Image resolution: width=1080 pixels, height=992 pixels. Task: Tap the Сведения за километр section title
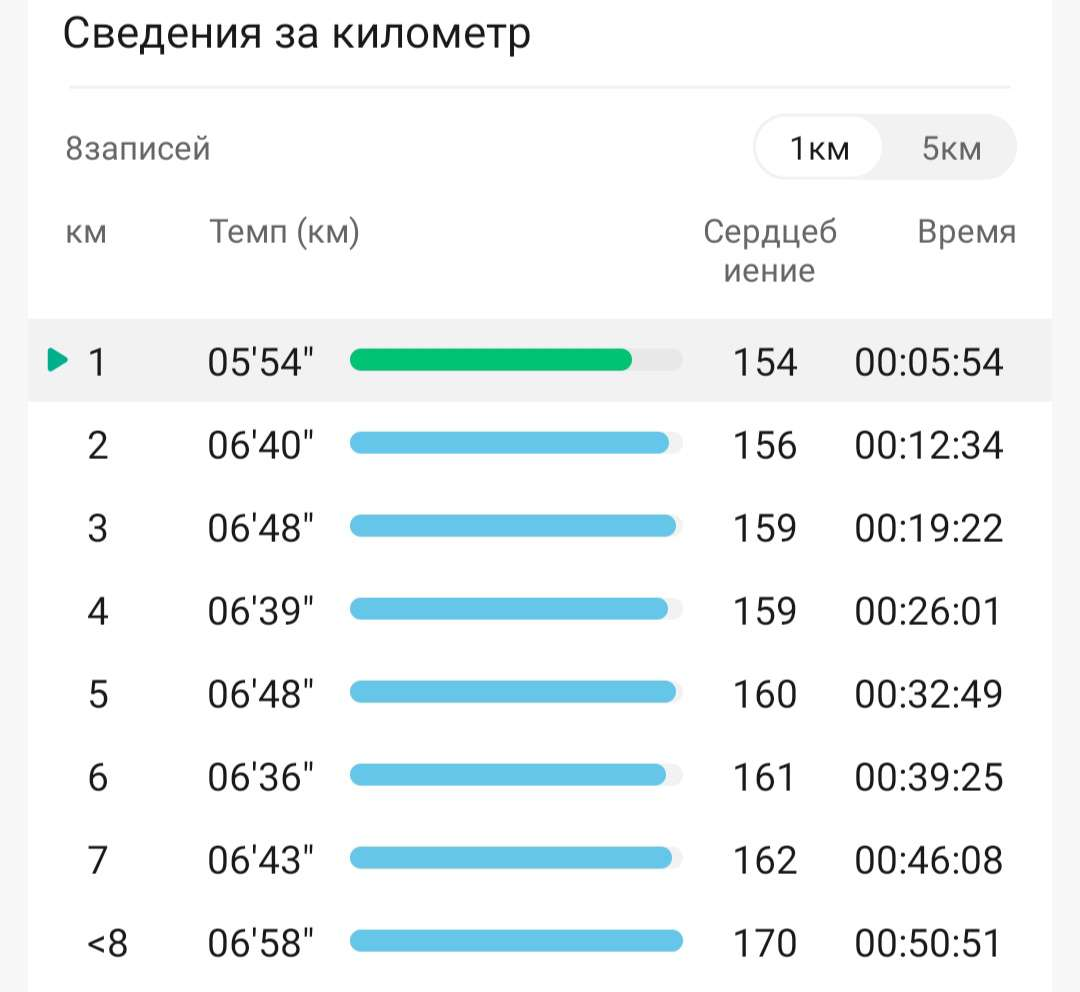click(297, 34)
